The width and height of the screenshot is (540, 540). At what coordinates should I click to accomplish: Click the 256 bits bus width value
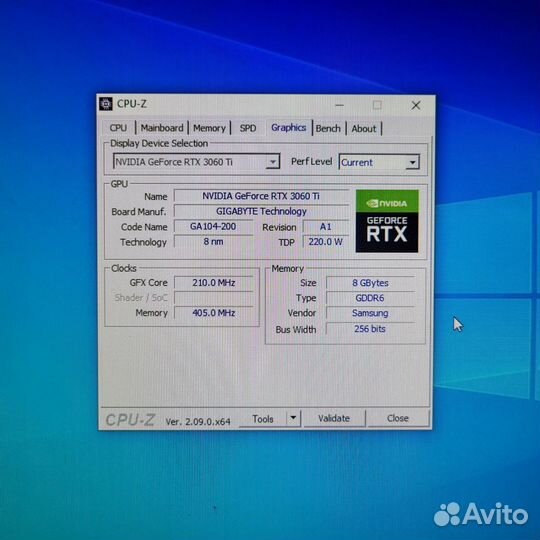coord(370,329)
